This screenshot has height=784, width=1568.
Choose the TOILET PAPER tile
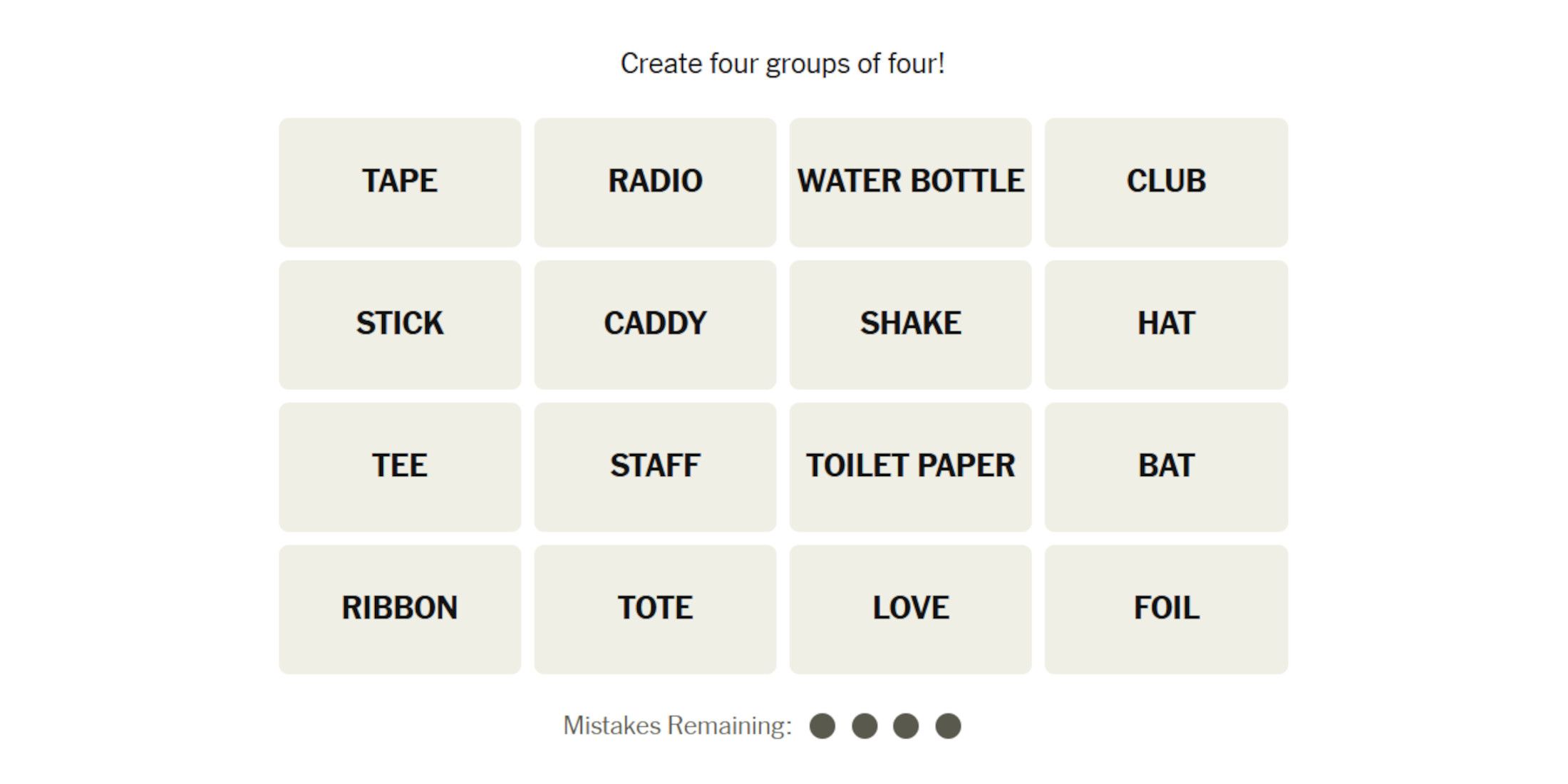(910, 467)
